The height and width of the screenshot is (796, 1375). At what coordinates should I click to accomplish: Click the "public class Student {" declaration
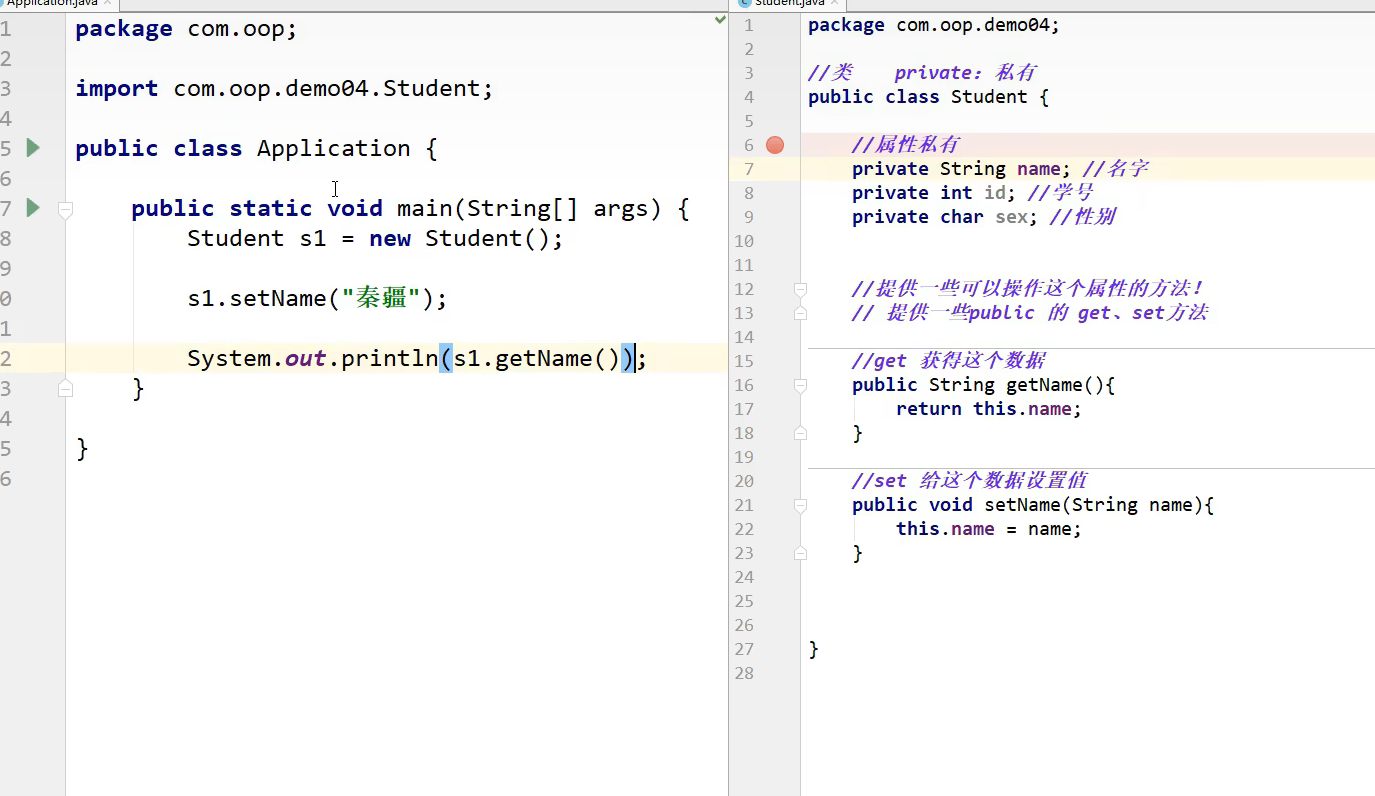pos(928,97)
